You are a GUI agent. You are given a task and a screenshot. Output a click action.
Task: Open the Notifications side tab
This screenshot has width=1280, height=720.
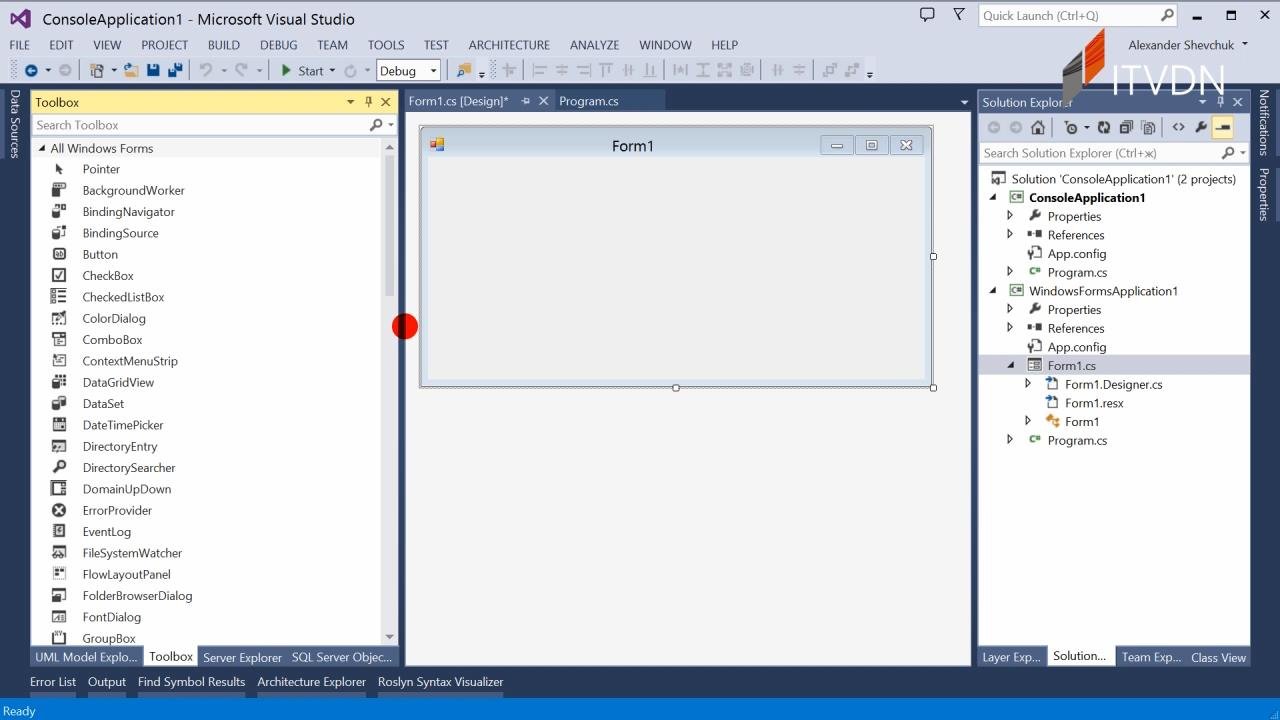[x=1264, y=122]
